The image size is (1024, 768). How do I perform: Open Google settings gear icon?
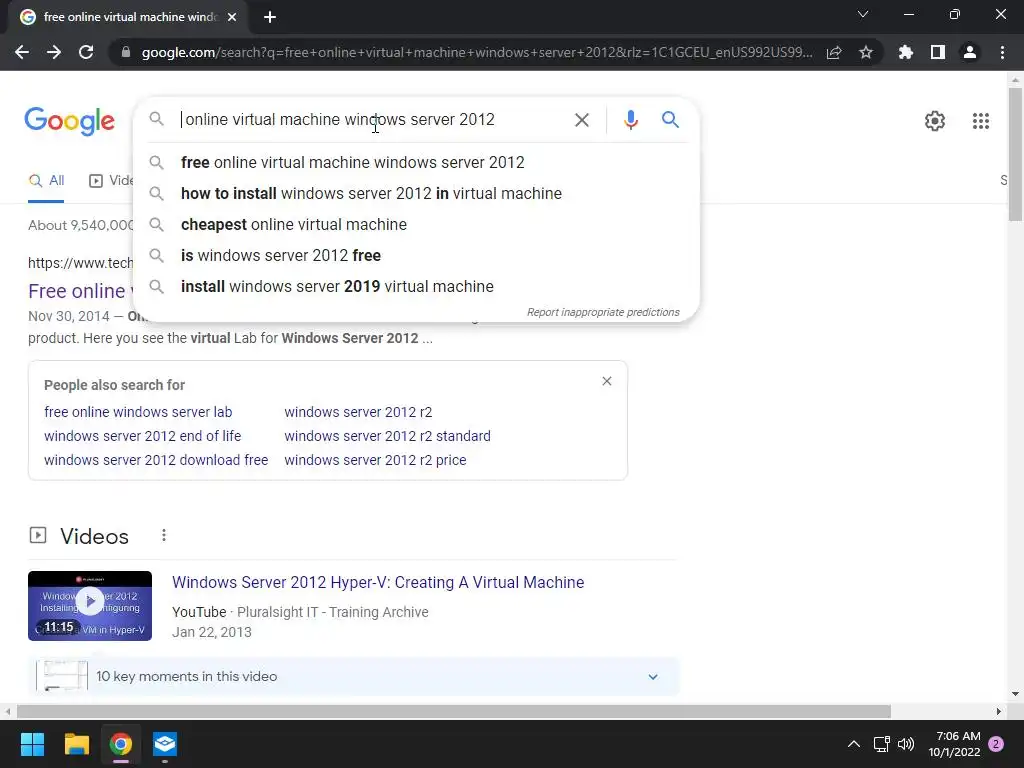935,121
